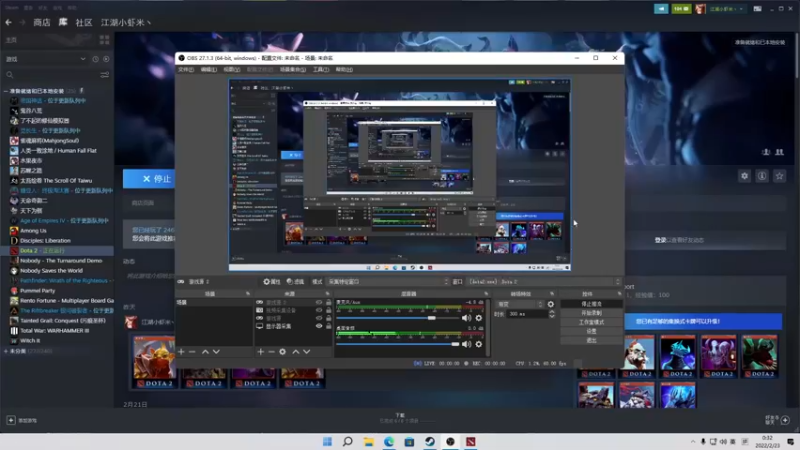Add a new scene with plus icon

(181, 352)
